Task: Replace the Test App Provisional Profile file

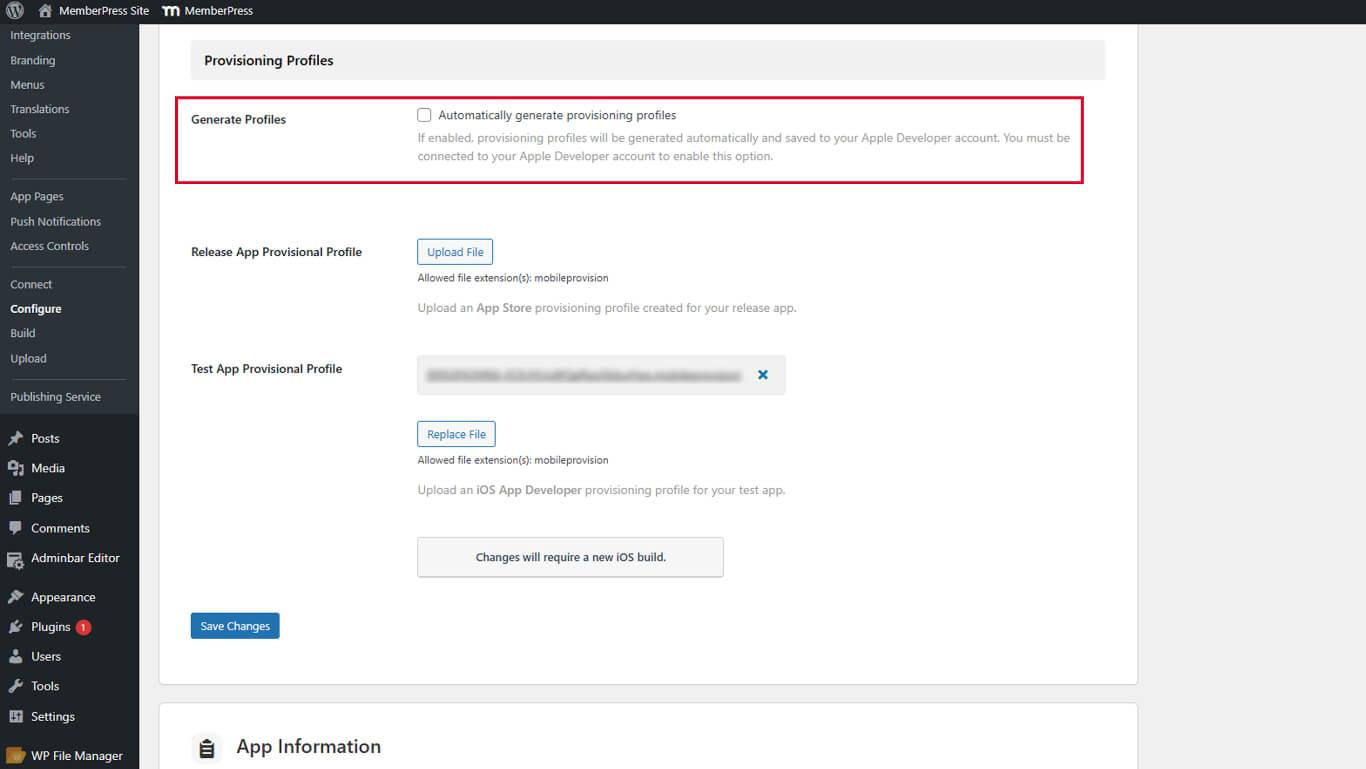Action: pyautogui.click(x=456, y=433)
